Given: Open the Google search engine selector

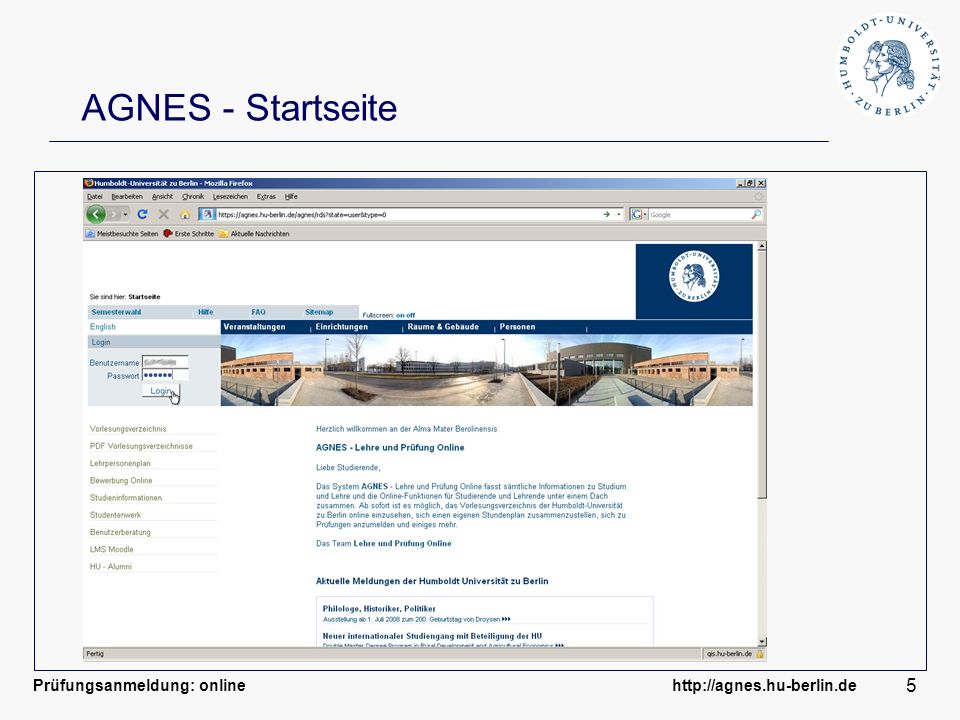Looking at the screenshot, I should 639,214.
